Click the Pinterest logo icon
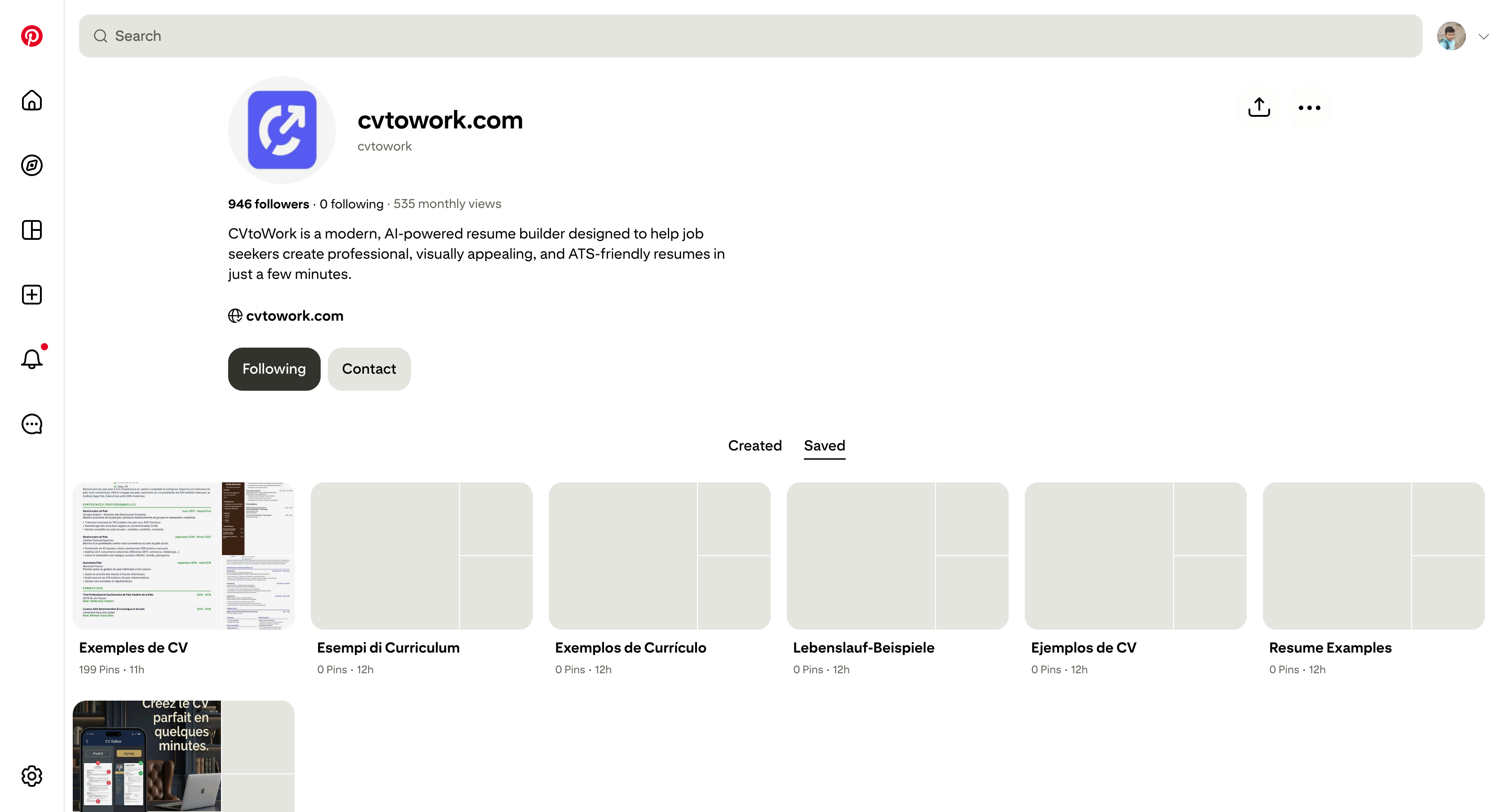 click(x=31, y=36)
